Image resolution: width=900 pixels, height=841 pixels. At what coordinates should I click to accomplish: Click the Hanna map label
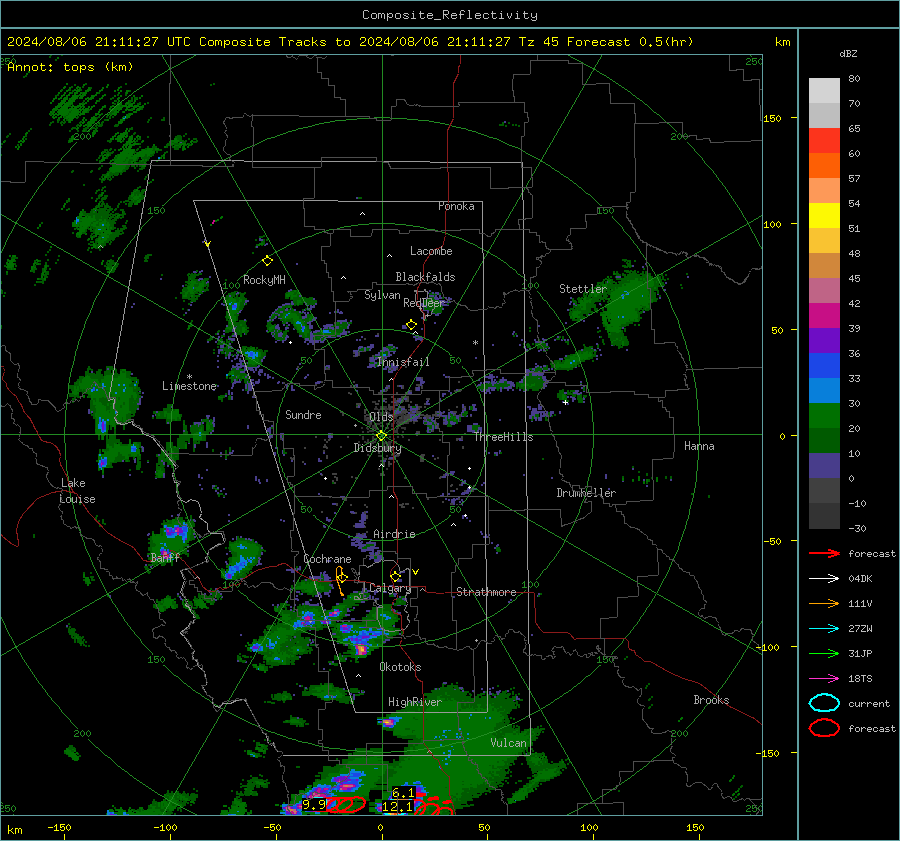point(699,446)
